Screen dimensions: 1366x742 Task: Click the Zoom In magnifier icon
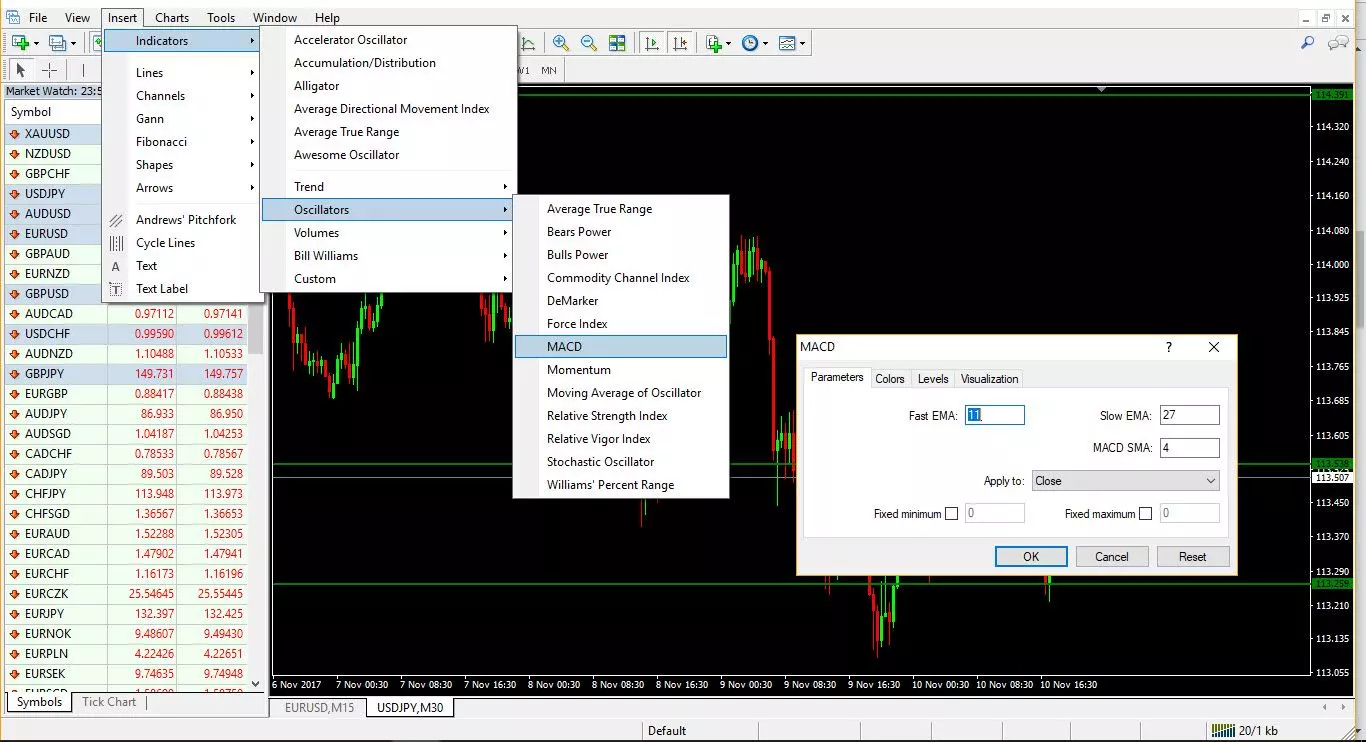(x=561, y=43)
